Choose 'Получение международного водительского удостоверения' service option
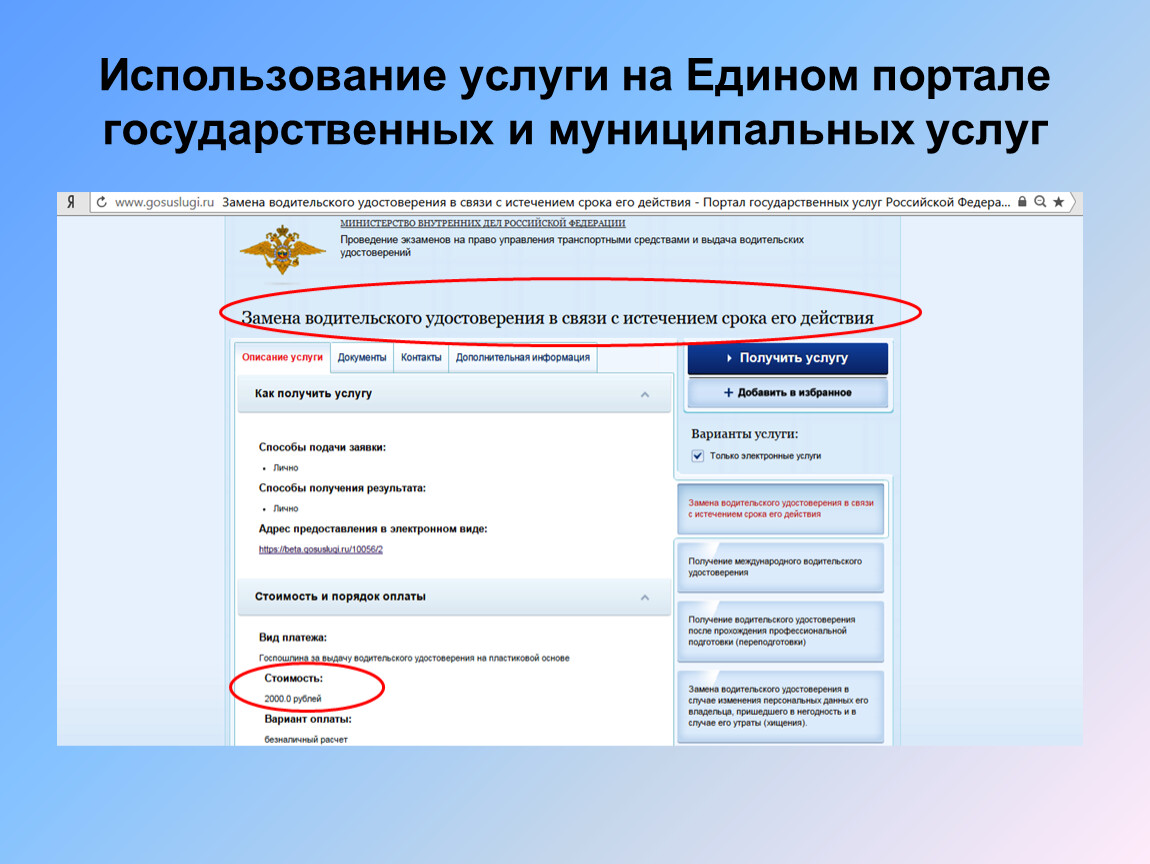Viewport: 1150px width, 864px height. [x=781, y=567]
